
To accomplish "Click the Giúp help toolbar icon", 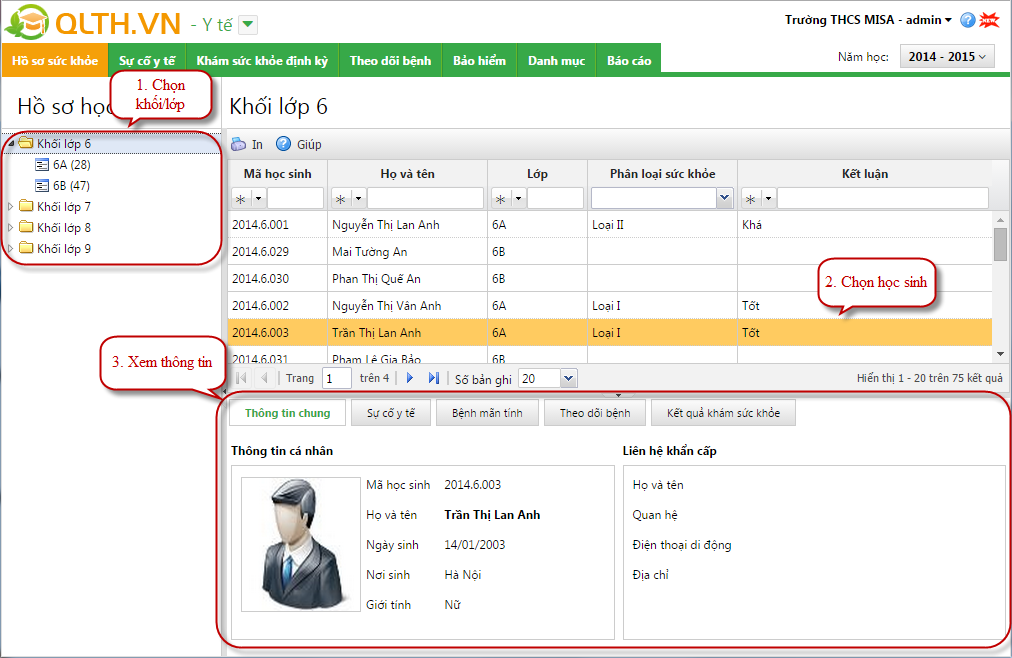I will pos(283,143).
